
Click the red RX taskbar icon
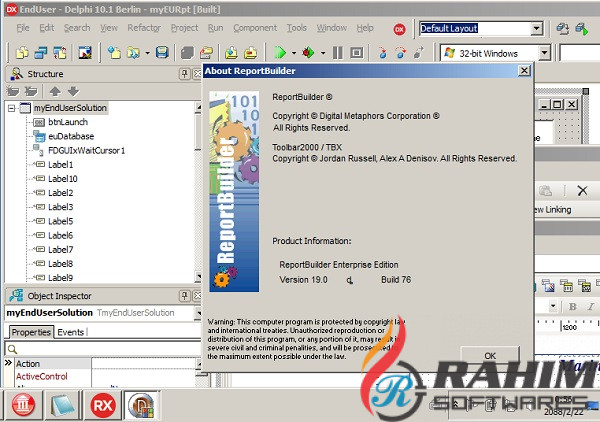103,405
